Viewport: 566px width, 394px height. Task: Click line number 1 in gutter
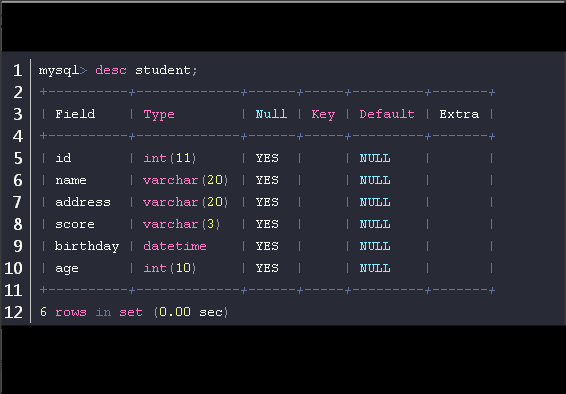[17, 70]
